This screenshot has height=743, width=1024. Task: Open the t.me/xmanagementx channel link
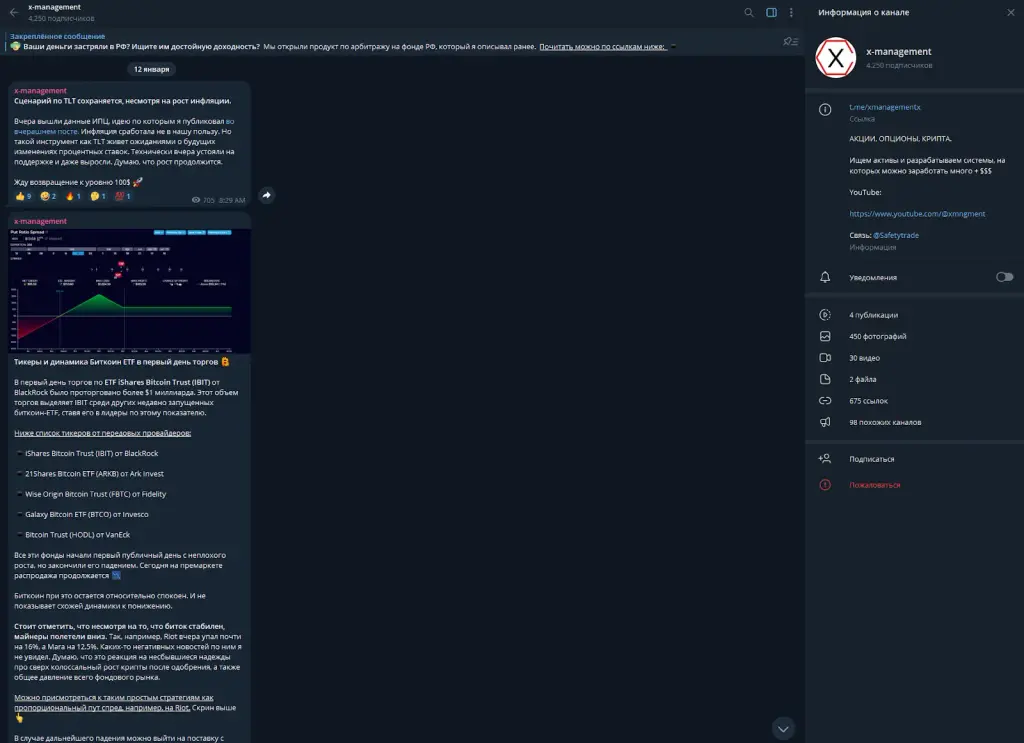click(885, 107)
